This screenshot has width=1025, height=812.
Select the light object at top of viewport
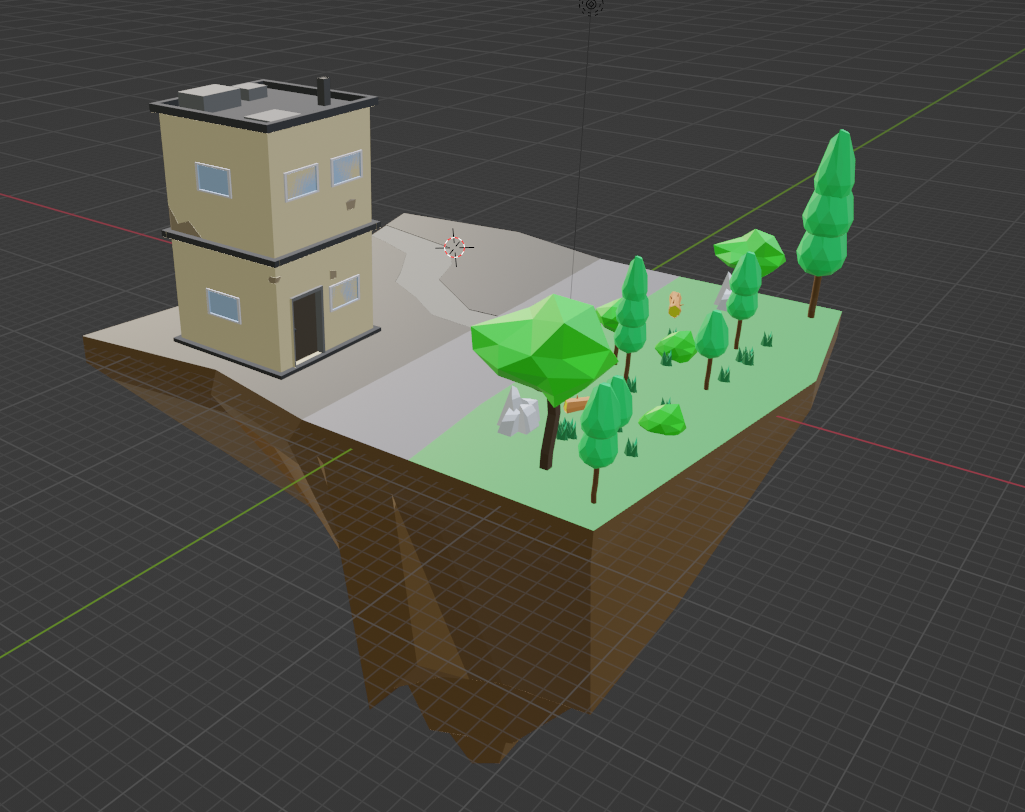[x=590, y=5]
